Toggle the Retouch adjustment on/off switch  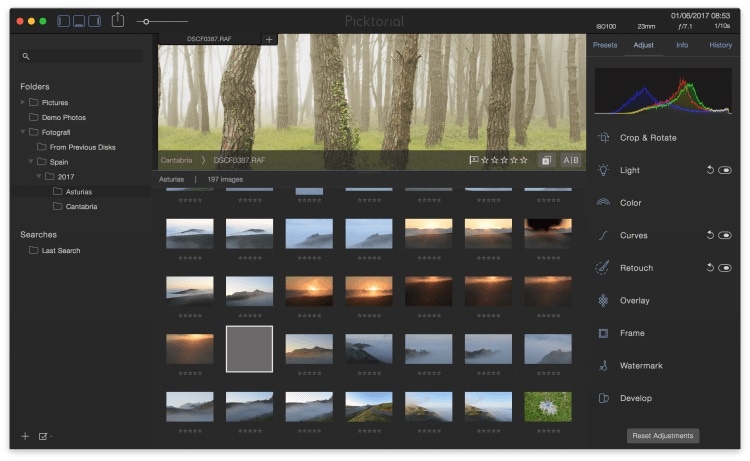click(x=725, y=268)
